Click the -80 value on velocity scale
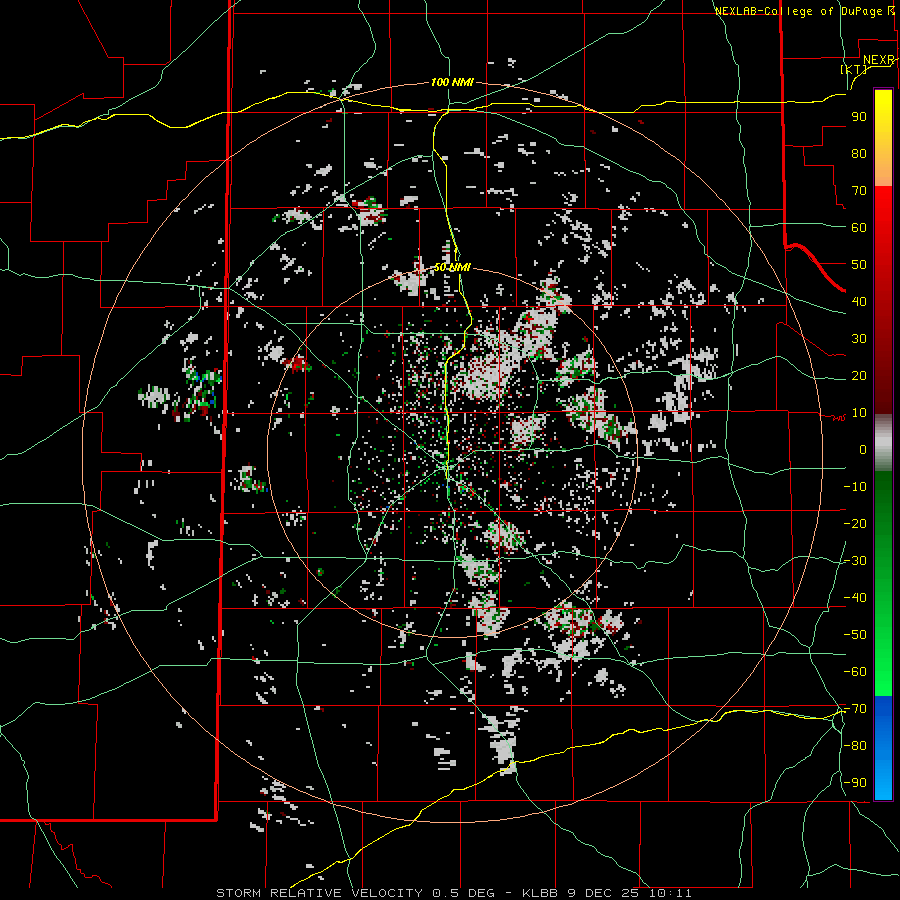Image resolution: width=900 pixels, height=900 pixels. click(855, 746)
